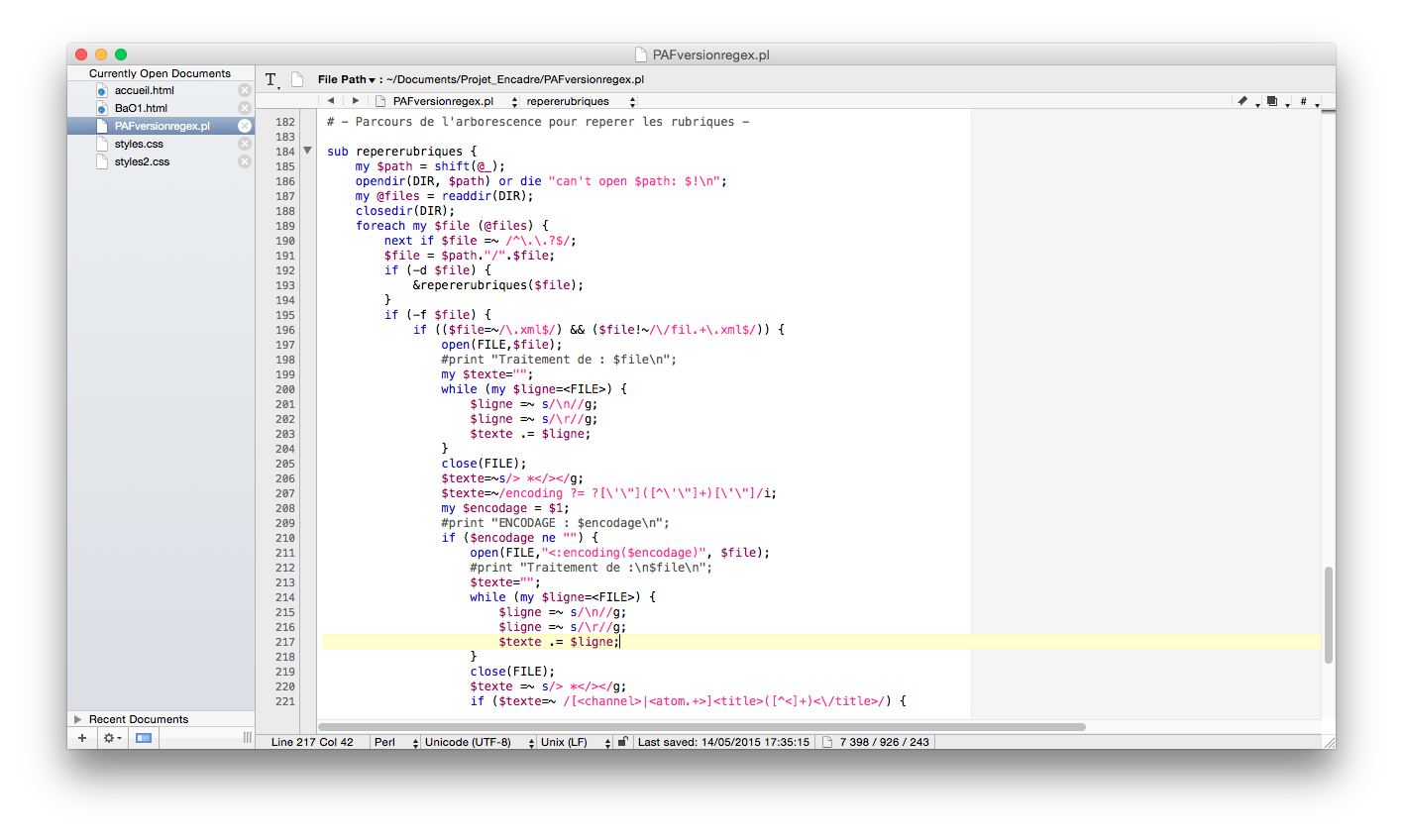
Task: Click the BaO1.html file icon
Action: pyautogui.click(x=101, y=108)
